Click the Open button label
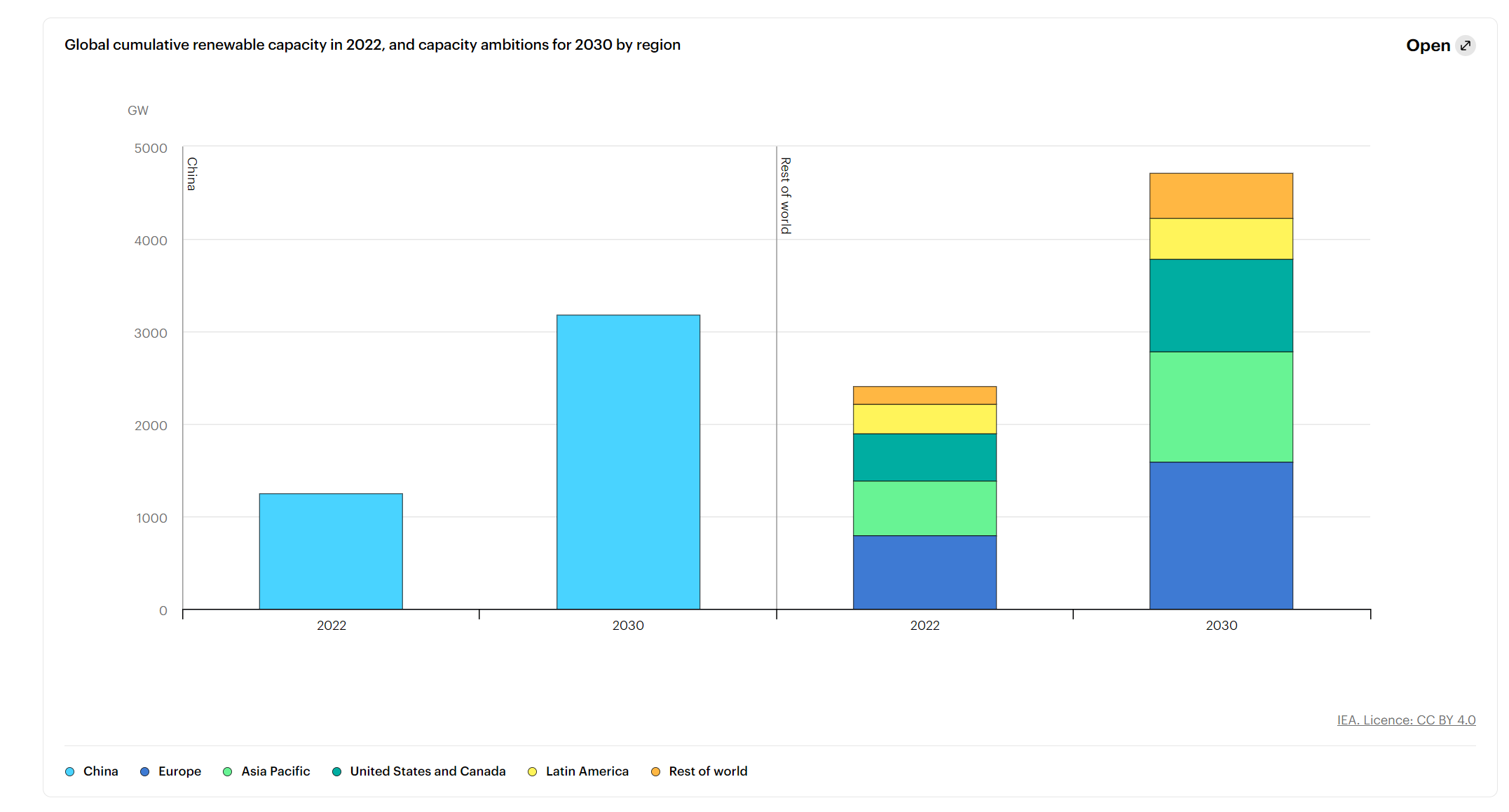 click(x=1428, y=46)
